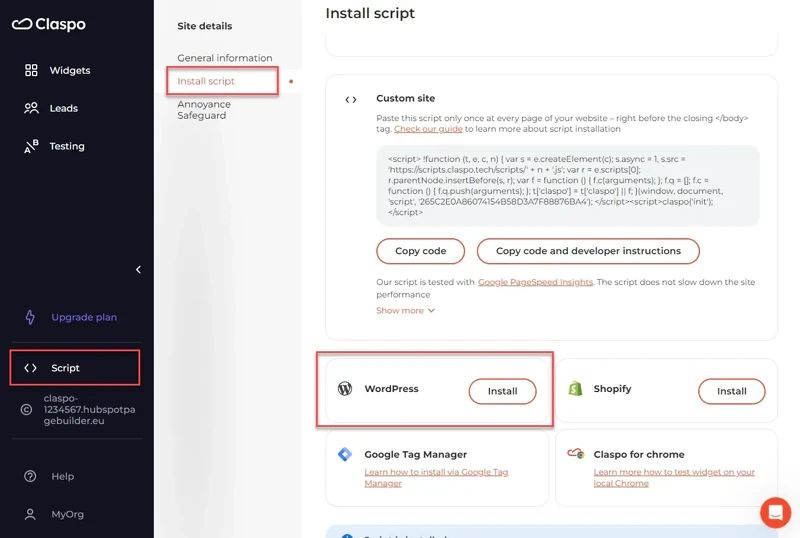Click the Google Tag Manager title

[x=415, y=454]
